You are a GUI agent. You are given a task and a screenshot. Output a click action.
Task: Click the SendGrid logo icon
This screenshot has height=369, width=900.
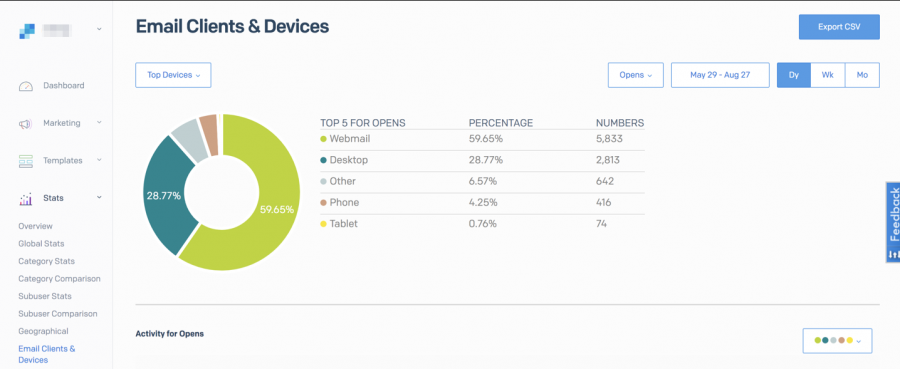click(x=26, y=31)
